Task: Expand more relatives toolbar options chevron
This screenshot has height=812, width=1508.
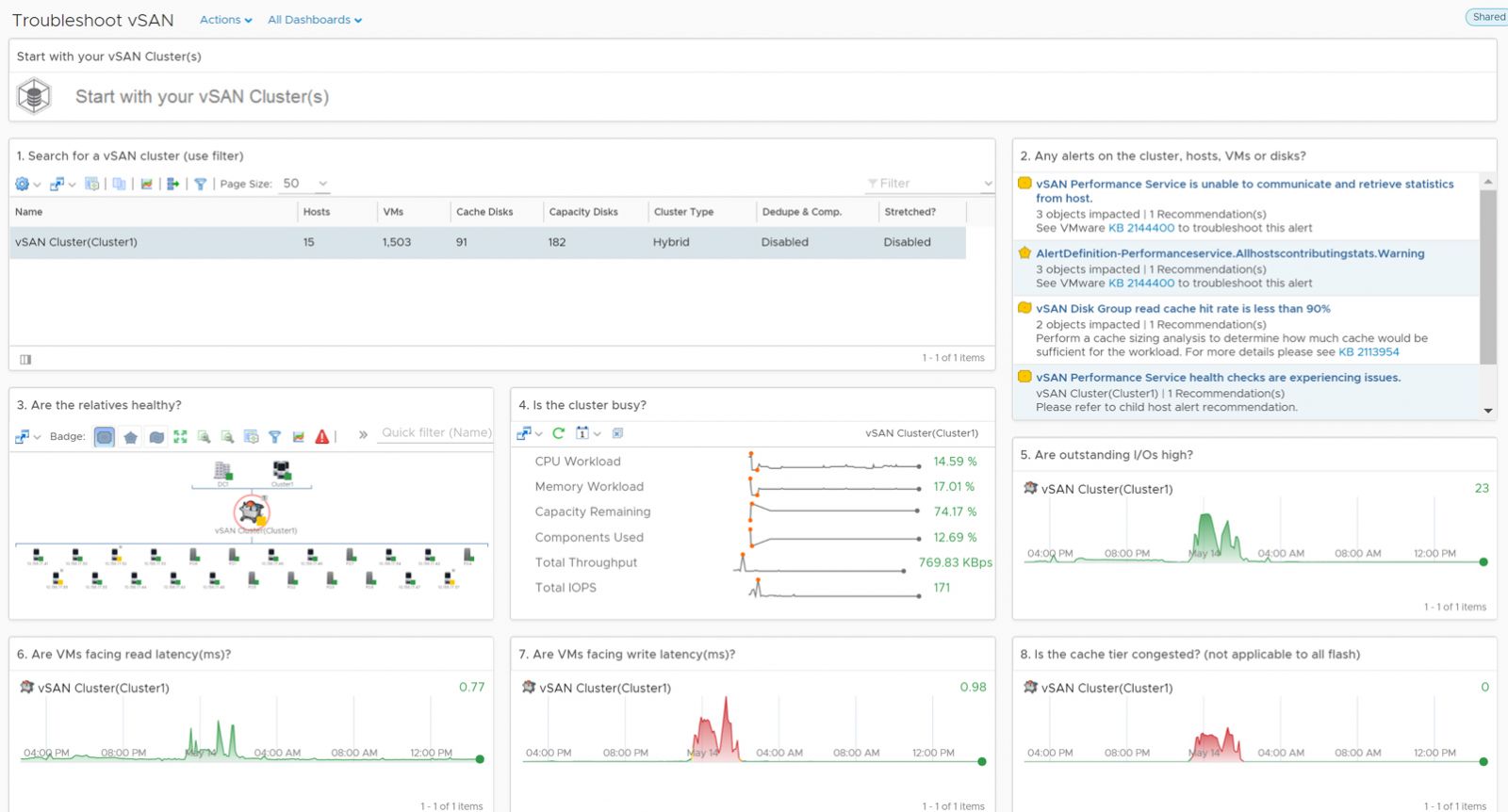Action: (x=363, y=435)
